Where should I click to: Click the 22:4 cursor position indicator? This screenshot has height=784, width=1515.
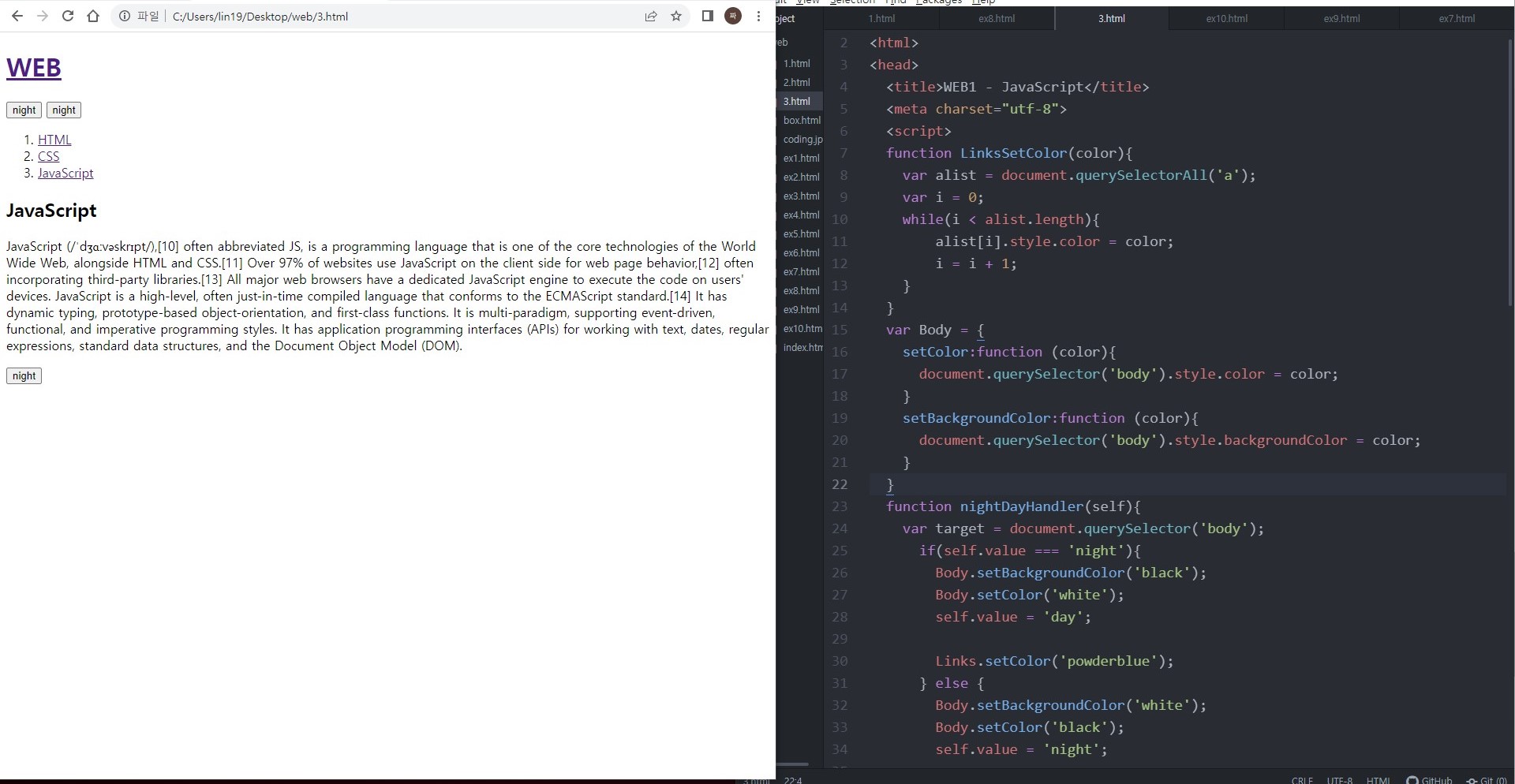point(793,779)
